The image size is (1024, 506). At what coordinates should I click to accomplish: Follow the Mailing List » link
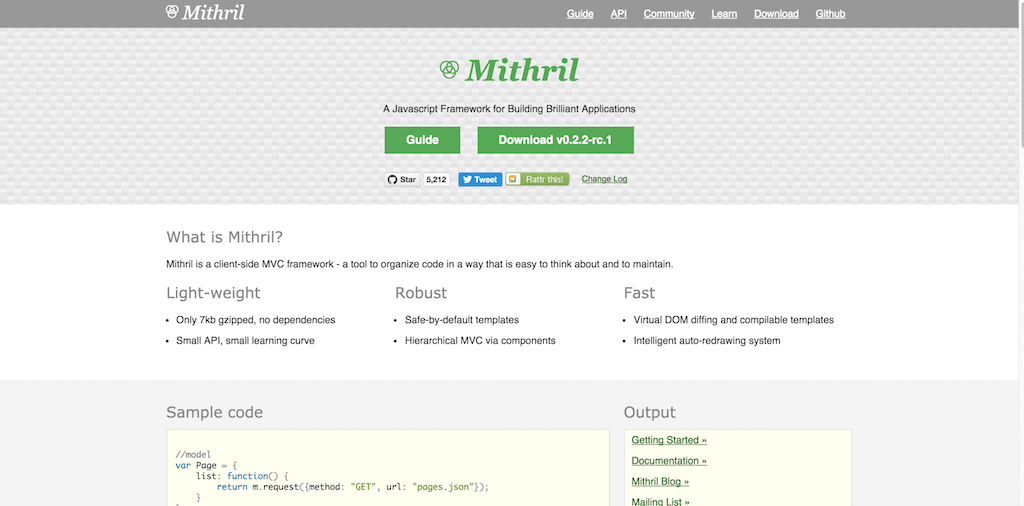click(660, 501)
